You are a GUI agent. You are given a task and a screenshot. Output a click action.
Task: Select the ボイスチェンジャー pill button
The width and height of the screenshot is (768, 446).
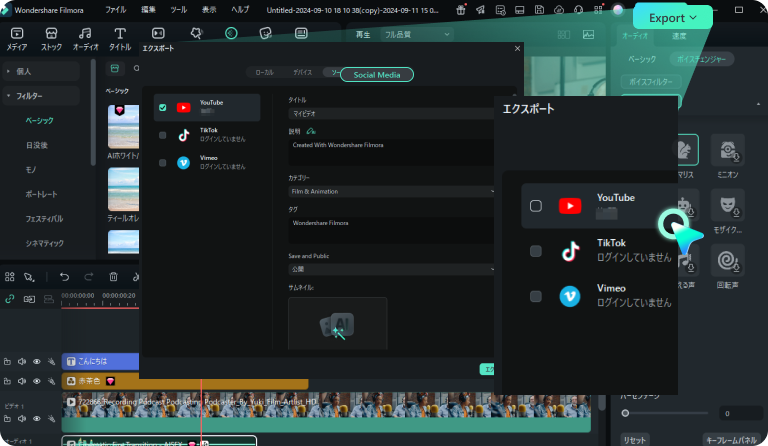(x=701, y=59)
